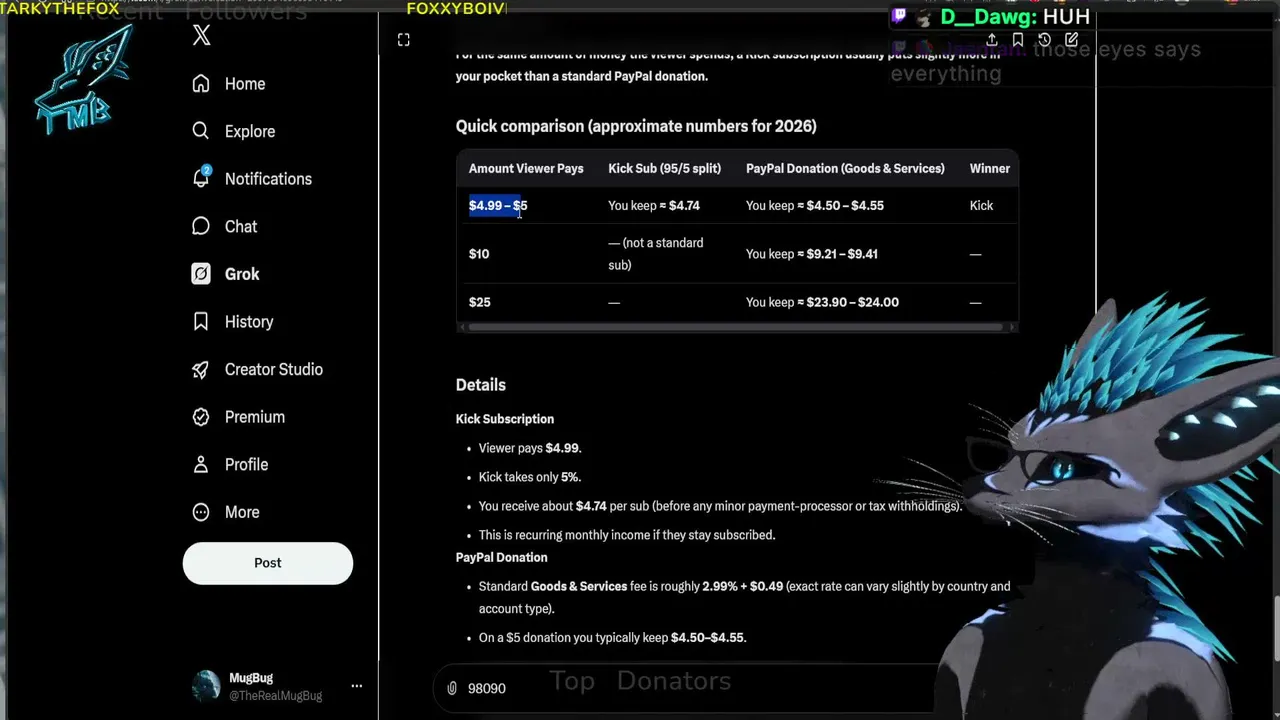Click the comparison table horizontal scrollbar
The height and width of the screenshot is (720, 1280).
click(735, 327)
